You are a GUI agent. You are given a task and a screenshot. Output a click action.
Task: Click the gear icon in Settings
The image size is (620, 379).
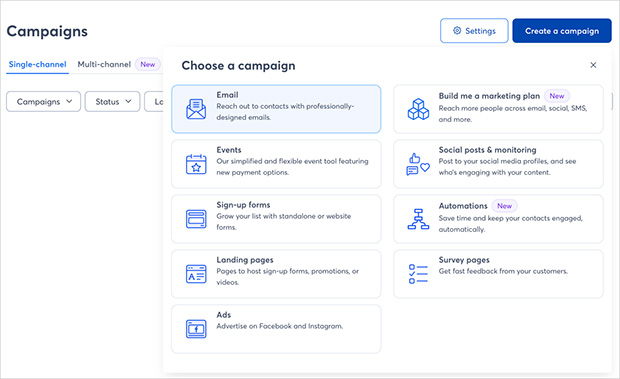coord(457,30)
